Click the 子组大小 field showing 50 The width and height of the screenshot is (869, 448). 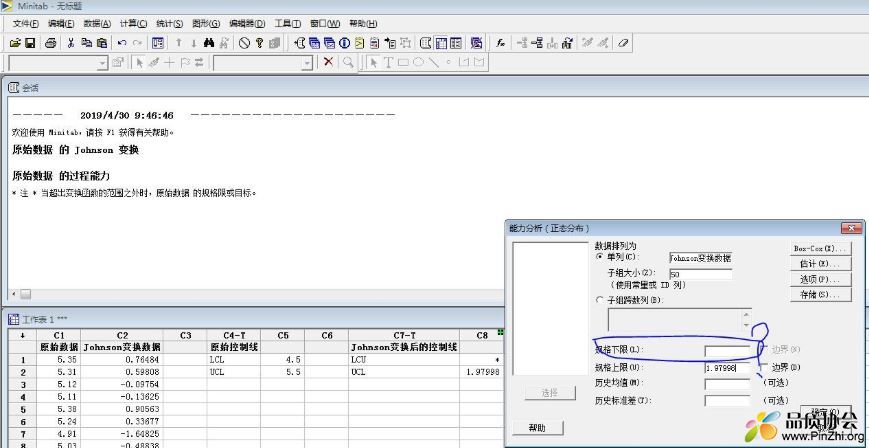coord(701,274)
